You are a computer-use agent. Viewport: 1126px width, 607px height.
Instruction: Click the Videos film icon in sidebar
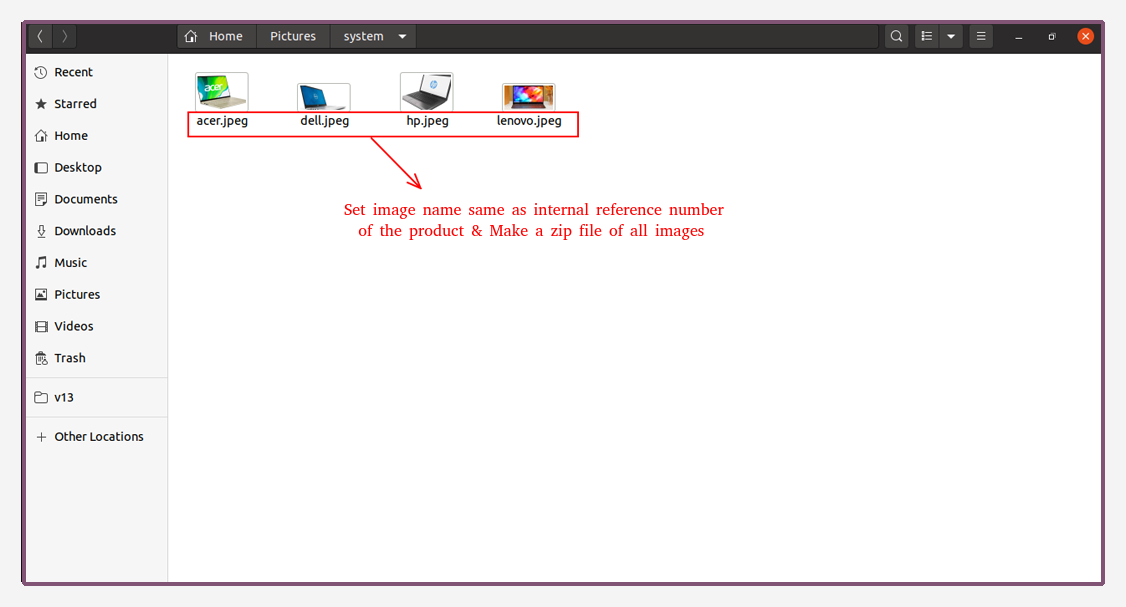[x=41, y=326]
